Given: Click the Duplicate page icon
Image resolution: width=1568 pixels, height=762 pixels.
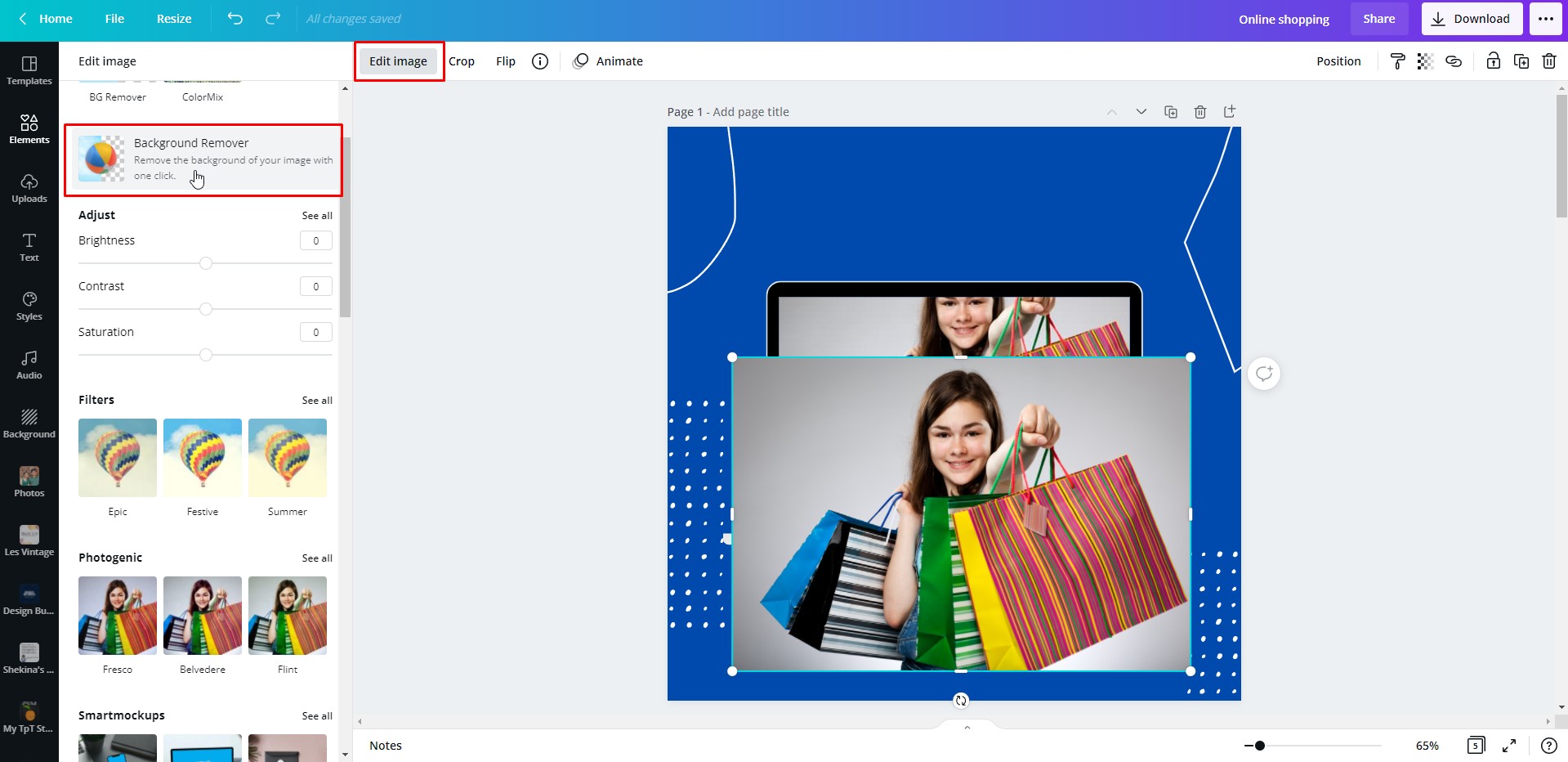Looking at the screenshot, I should coord(1171,112).
